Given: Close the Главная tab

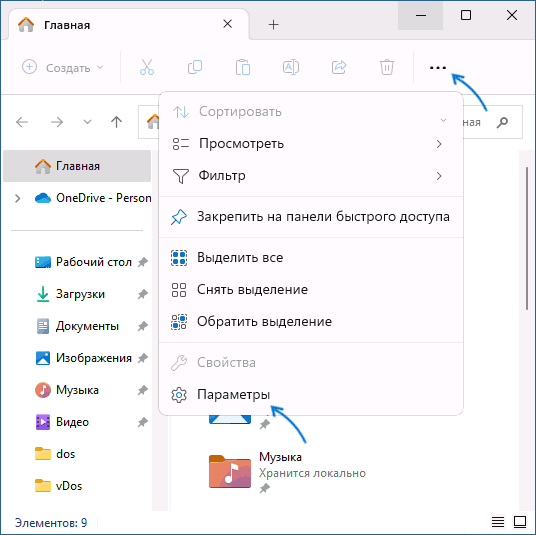Looking at the screenshot, I should (x=227, y=24).
